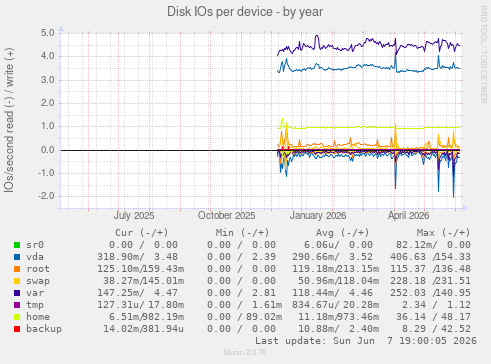Click the '-2.0' y-axis tick label
Image resolution: width=491 pixels, height=364 pixels.
[46, 196]
